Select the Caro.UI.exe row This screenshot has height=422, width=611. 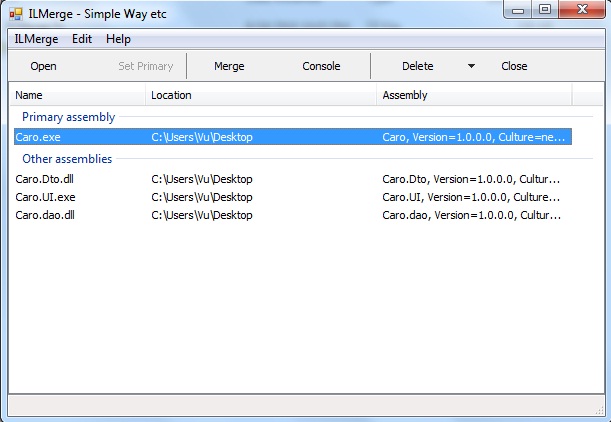293,197
